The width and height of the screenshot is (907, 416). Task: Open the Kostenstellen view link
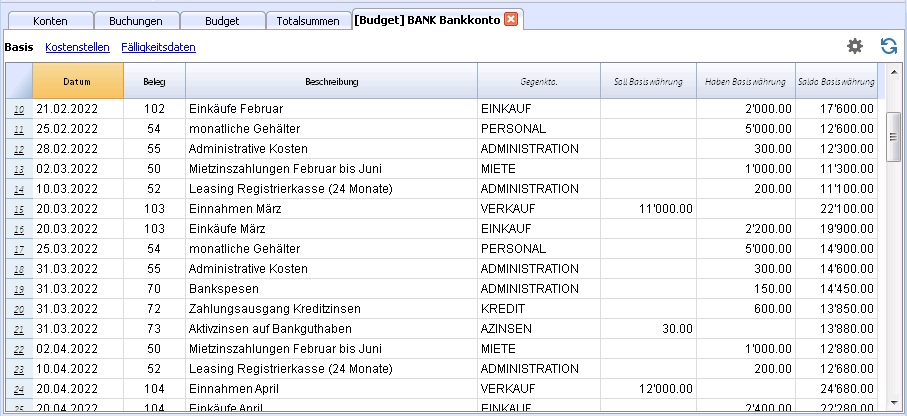(x=78, y=47)
